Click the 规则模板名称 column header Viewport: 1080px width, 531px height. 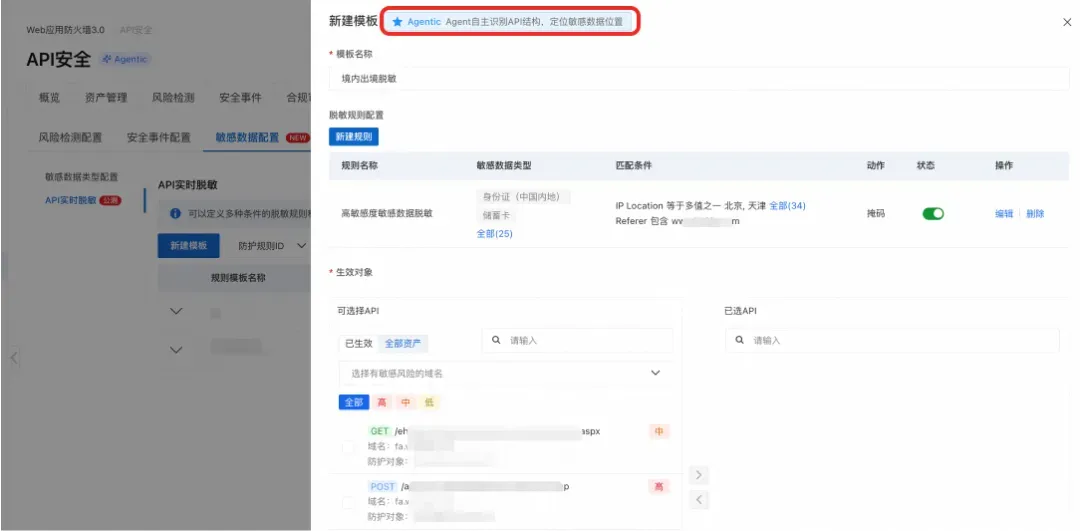238,278
